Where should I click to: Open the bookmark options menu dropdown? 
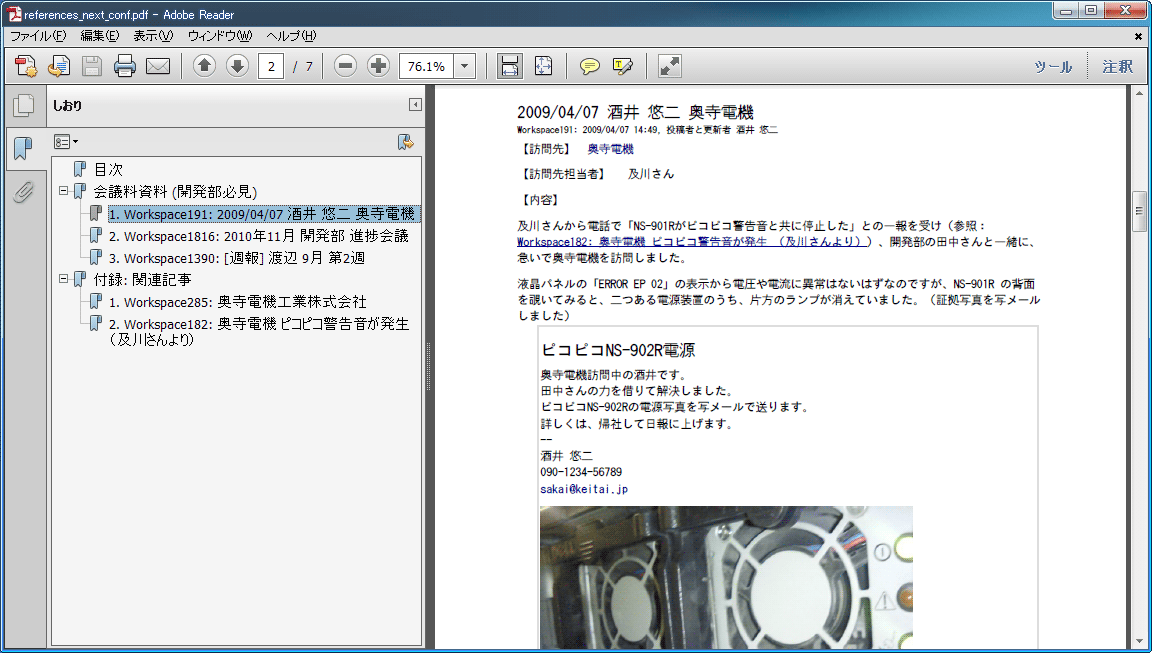[x=66, y=142]
